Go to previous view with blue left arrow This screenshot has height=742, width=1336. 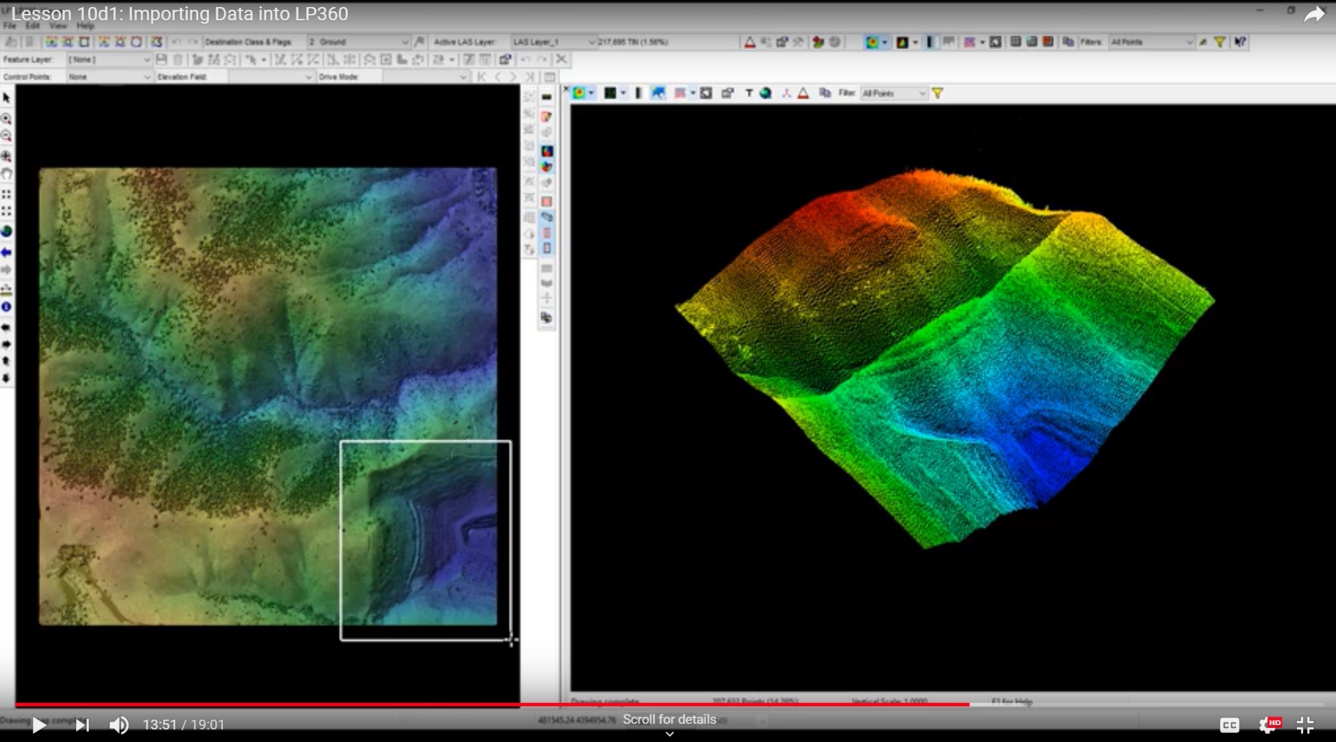[6, 252]
